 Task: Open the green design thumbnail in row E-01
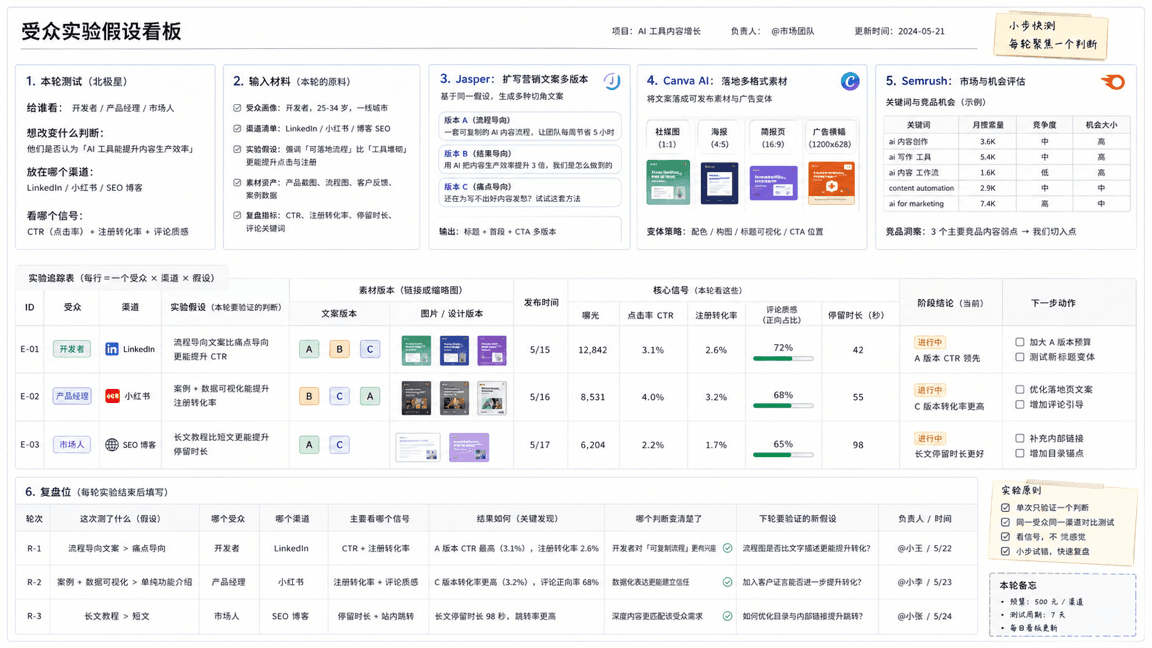pyautogui.click(x=417, y=350)
